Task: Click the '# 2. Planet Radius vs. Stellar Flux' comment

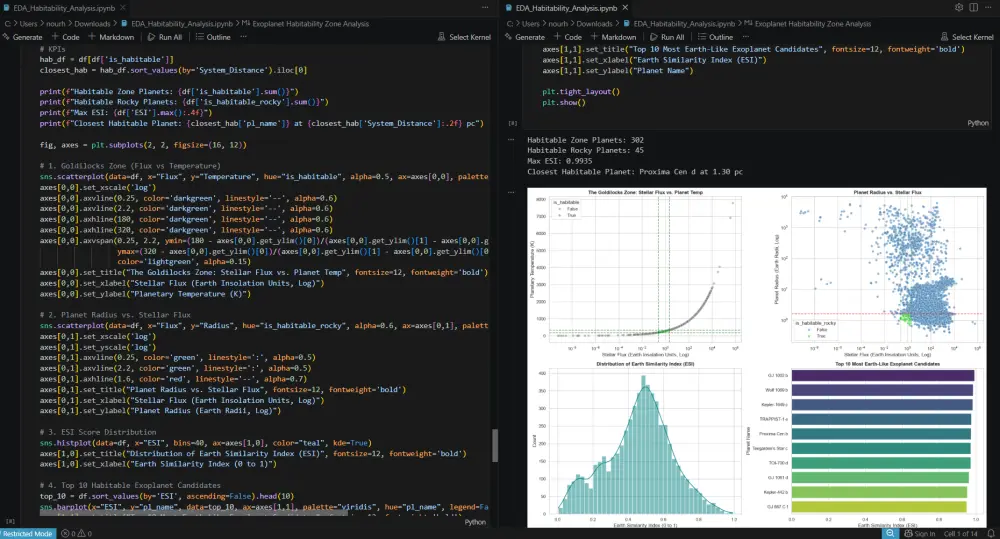Action: (115, 315)
